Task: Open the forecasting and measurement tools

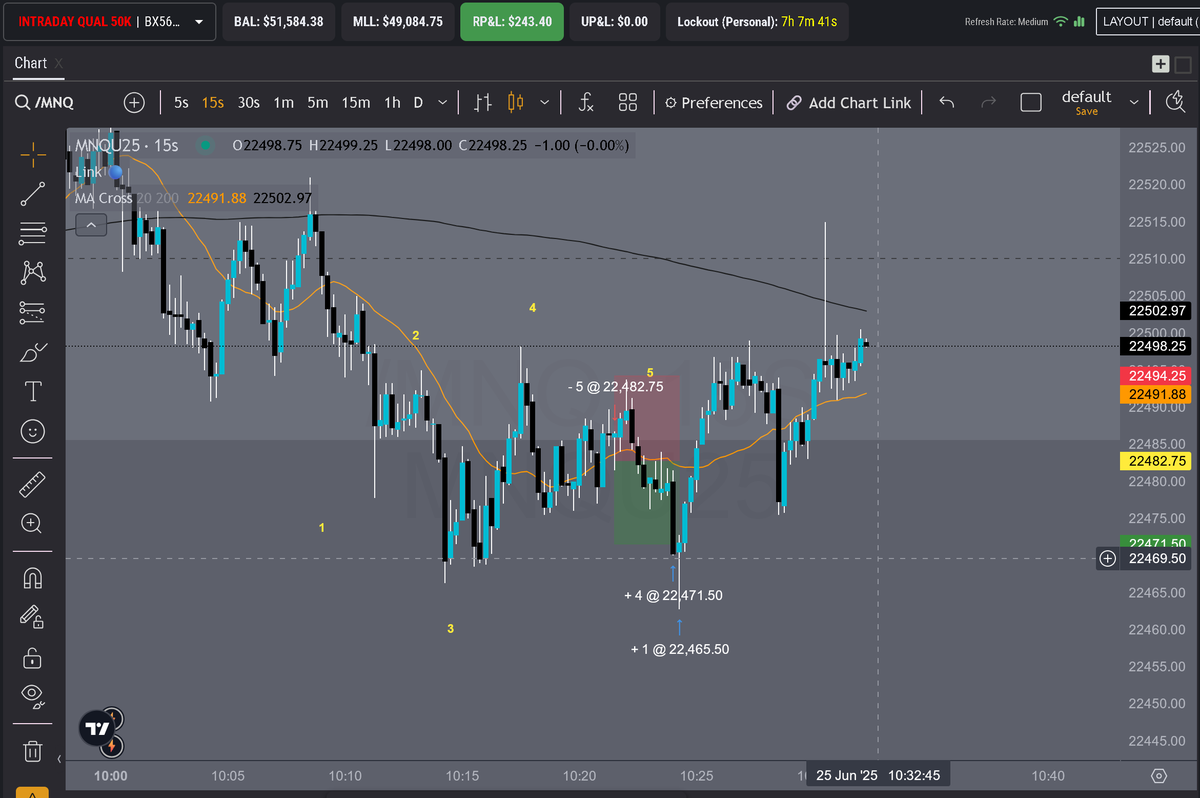Action: point(33,312)
